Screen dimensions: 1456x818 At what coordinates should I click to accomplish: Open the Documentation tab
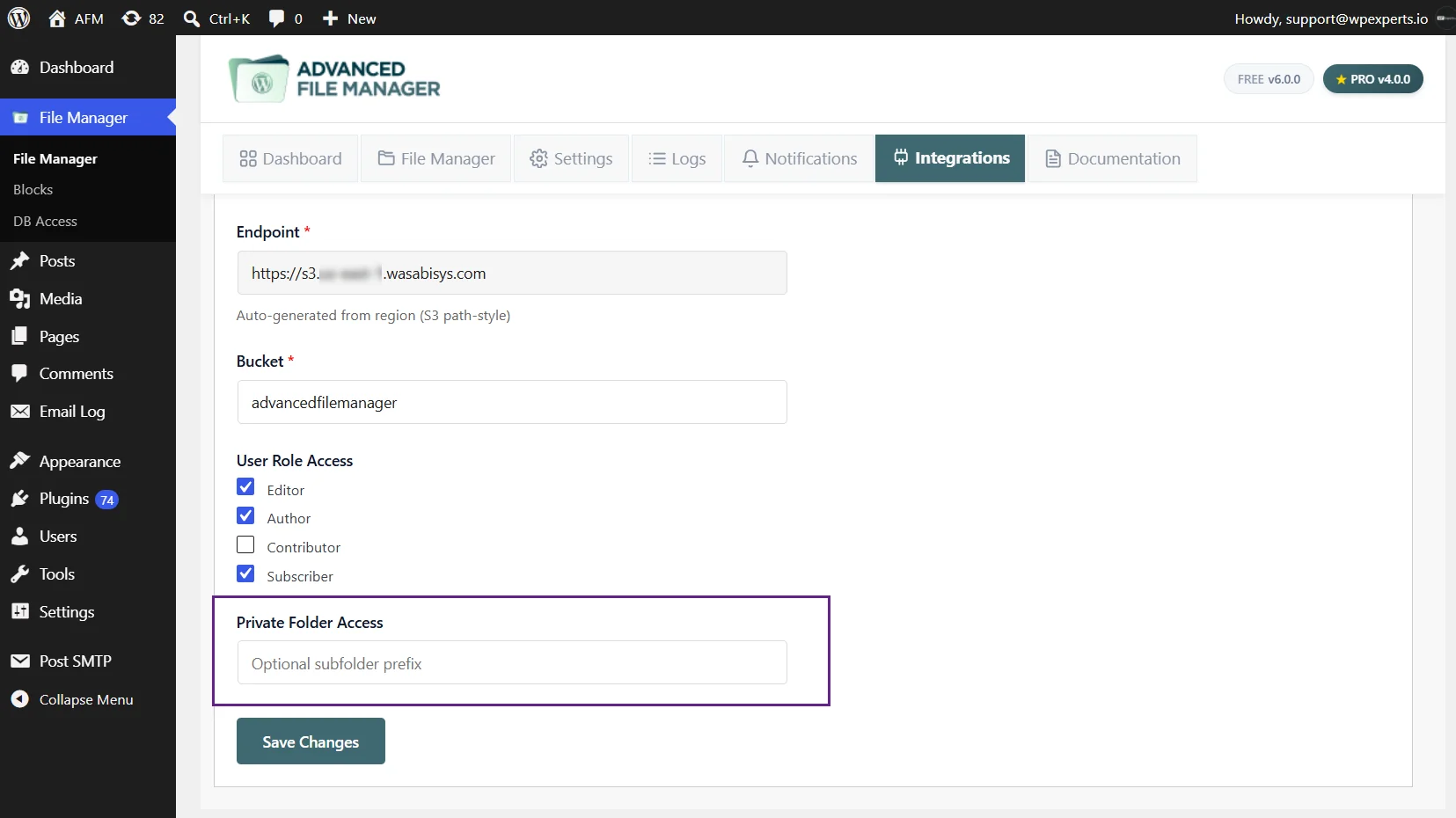click(x=1113, y=158)
